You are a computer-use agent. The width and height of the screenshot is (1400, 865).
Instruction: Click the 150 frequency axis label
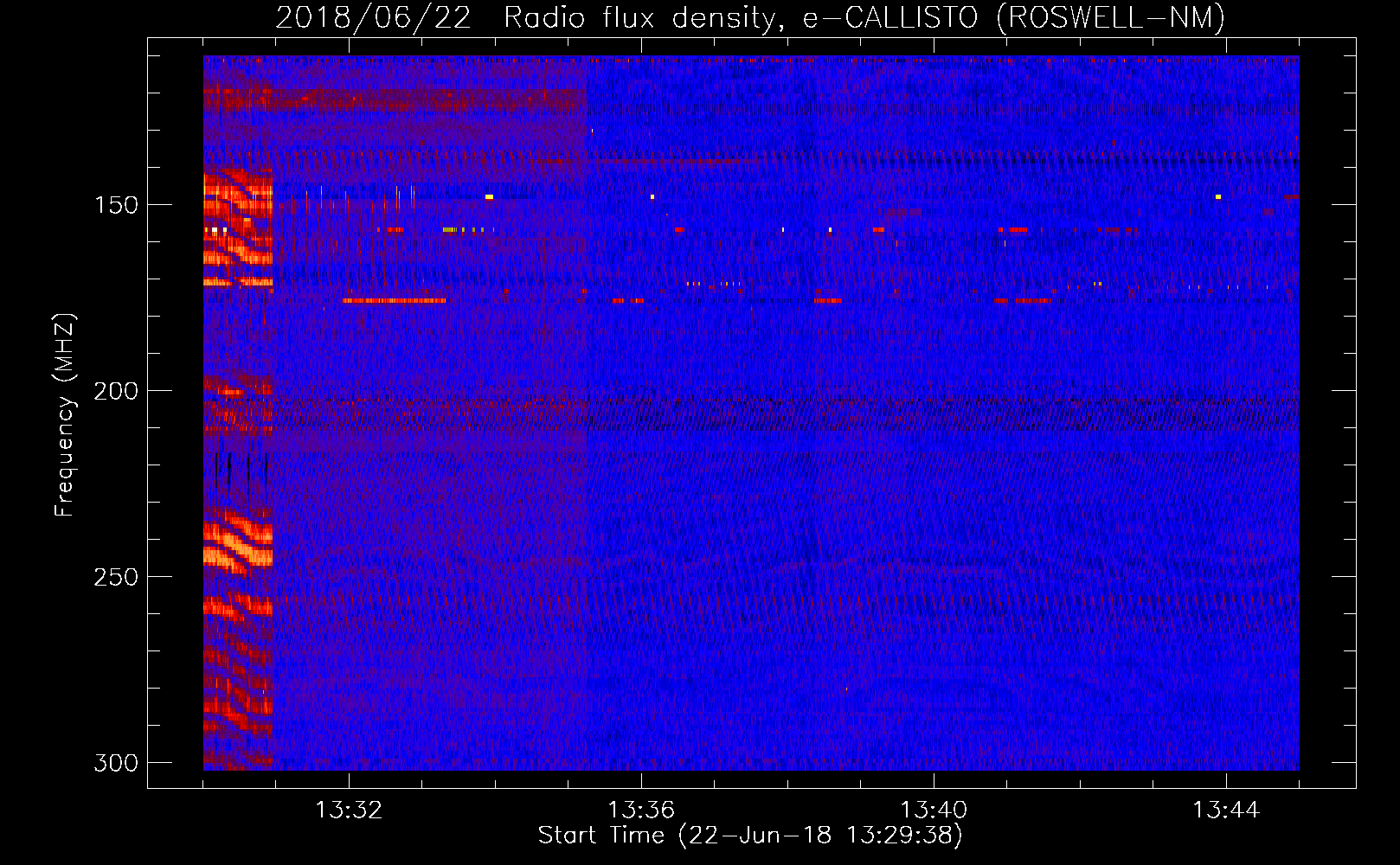tap(116, 205)
